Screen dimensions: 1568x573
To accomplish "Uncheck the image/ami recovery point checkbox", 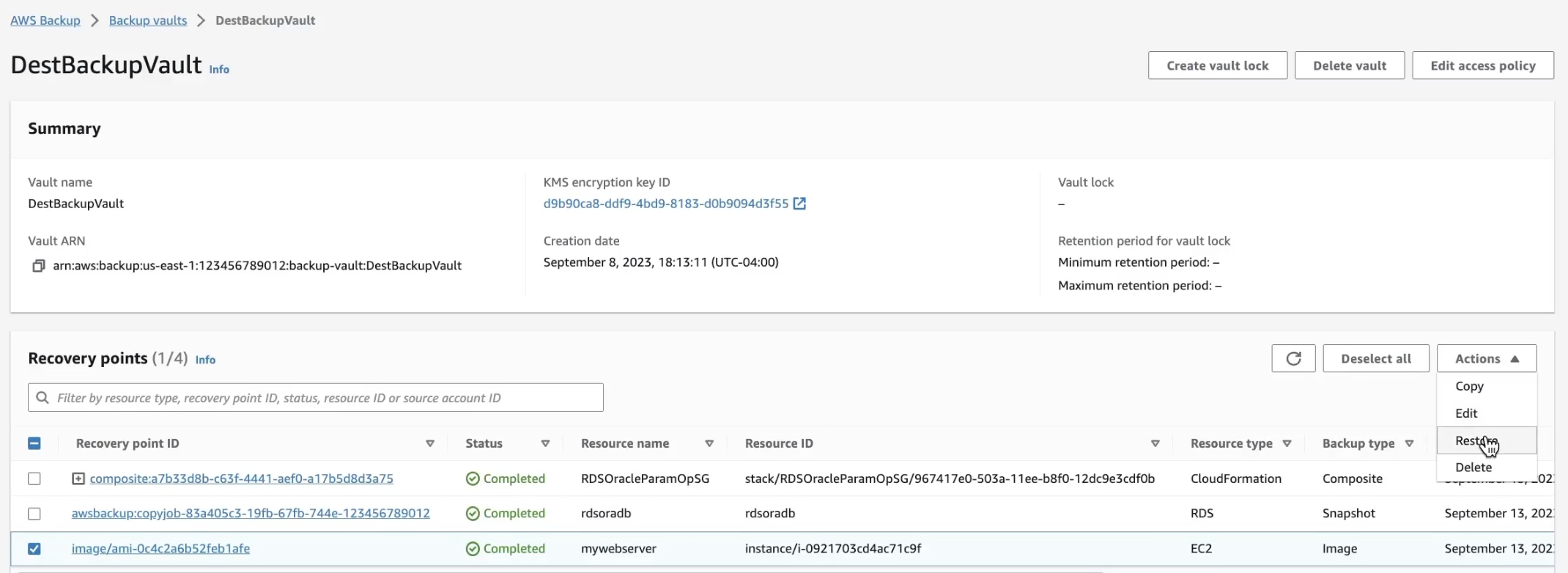I will (34, 549).
